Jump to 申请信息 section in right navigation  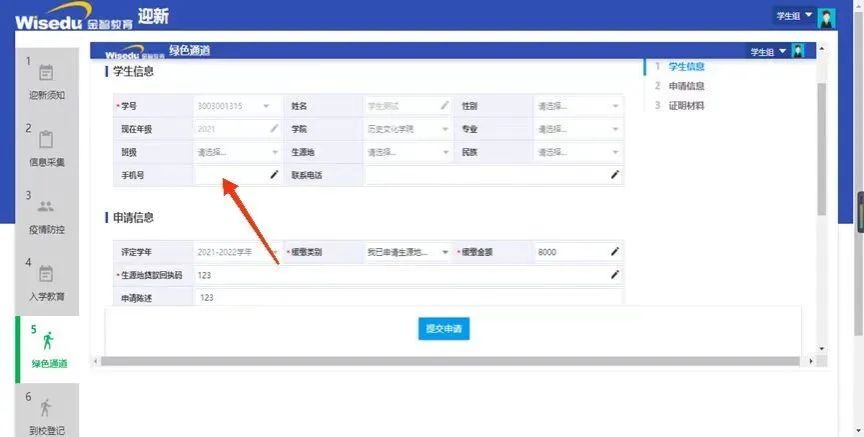(686, 86)
